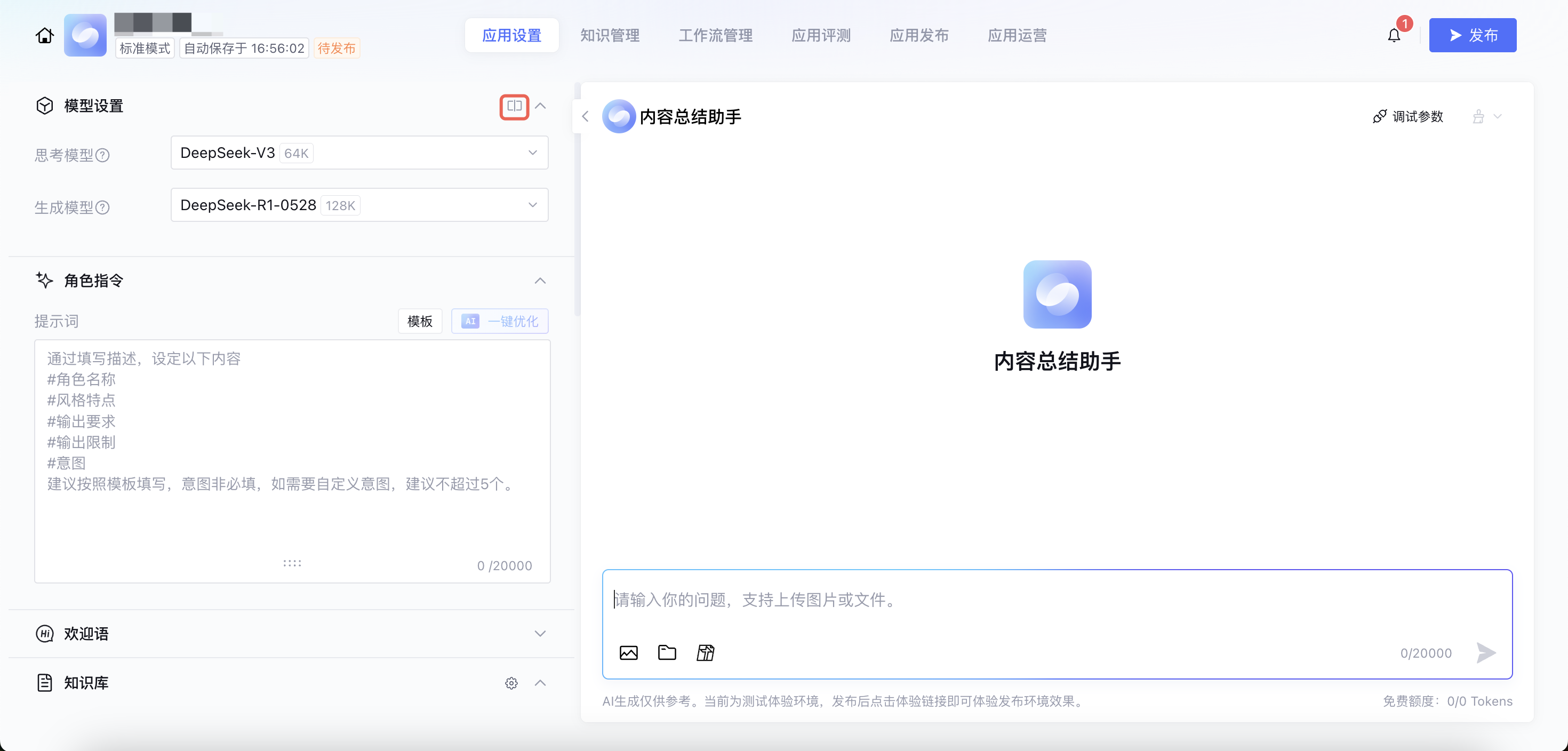Viewport: 1568px width, 751px height.
Task: Click the 免费额度 0/0 Tokens text
Action: pos(1447,701)
